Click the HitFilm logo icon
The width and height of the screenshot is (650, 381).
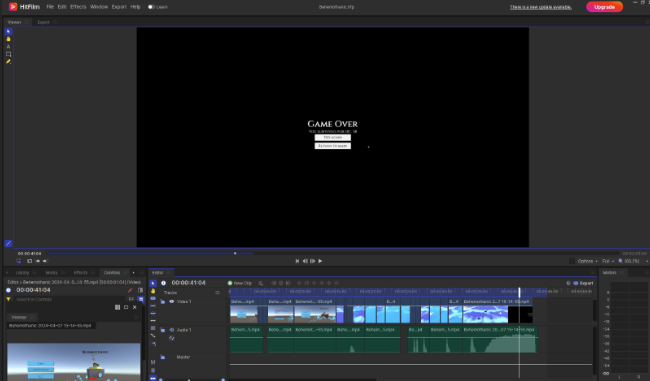[13, 7]
